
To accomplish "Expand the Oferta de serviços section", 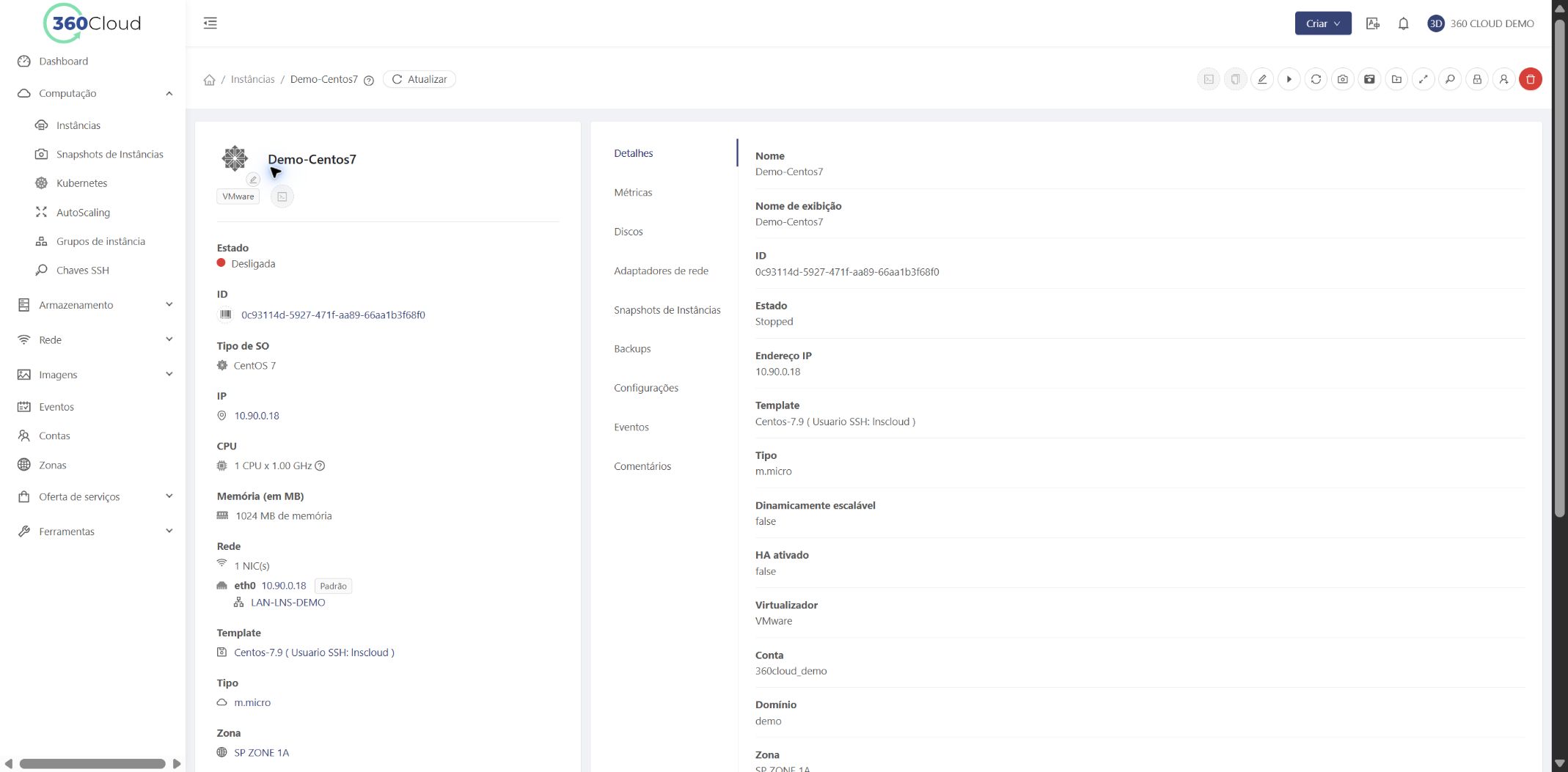I will (169, 496).
